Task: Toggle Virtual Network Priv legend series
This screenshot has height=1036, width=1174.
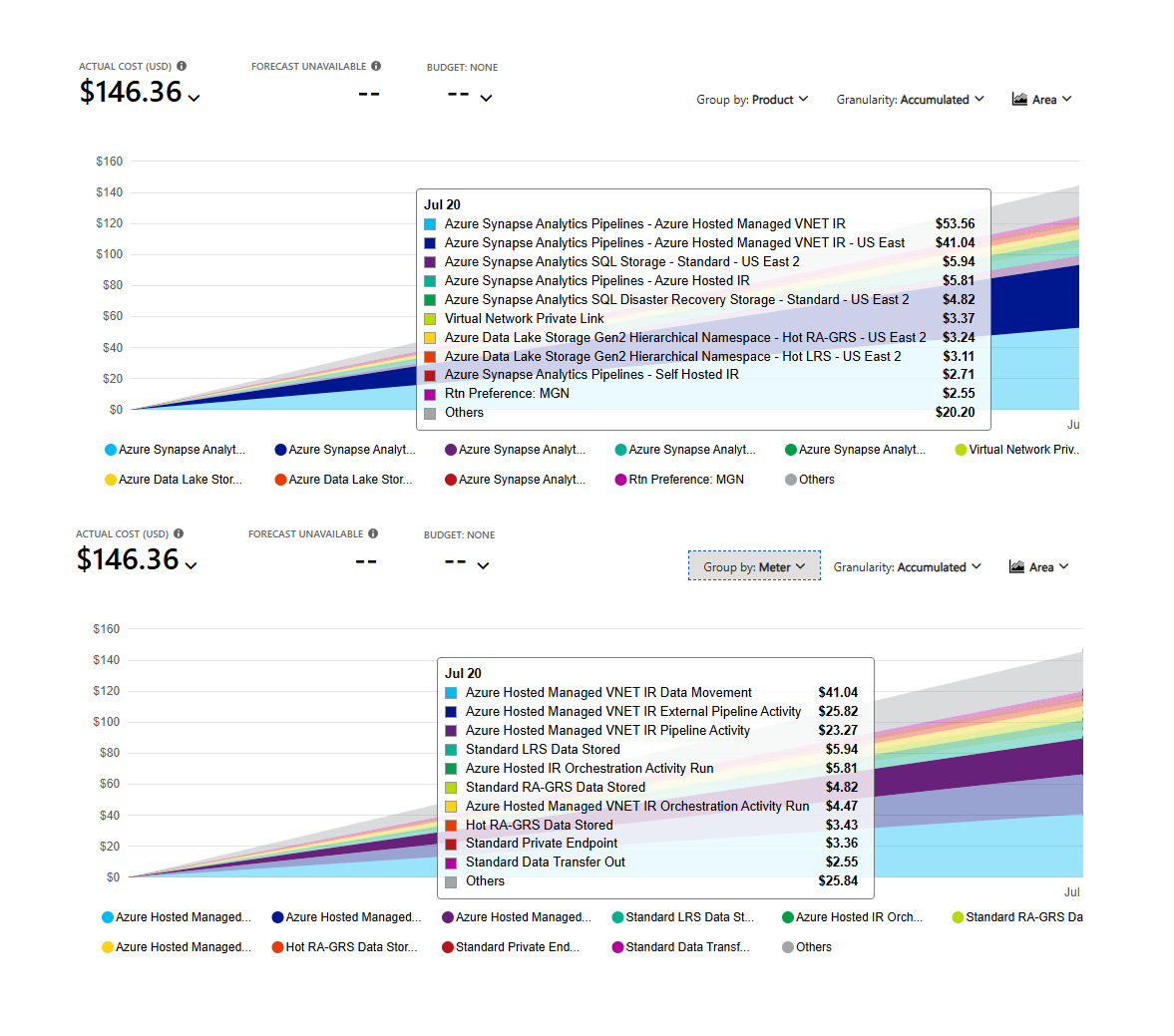Action: pyautogui.click(x=1016, y=449)
